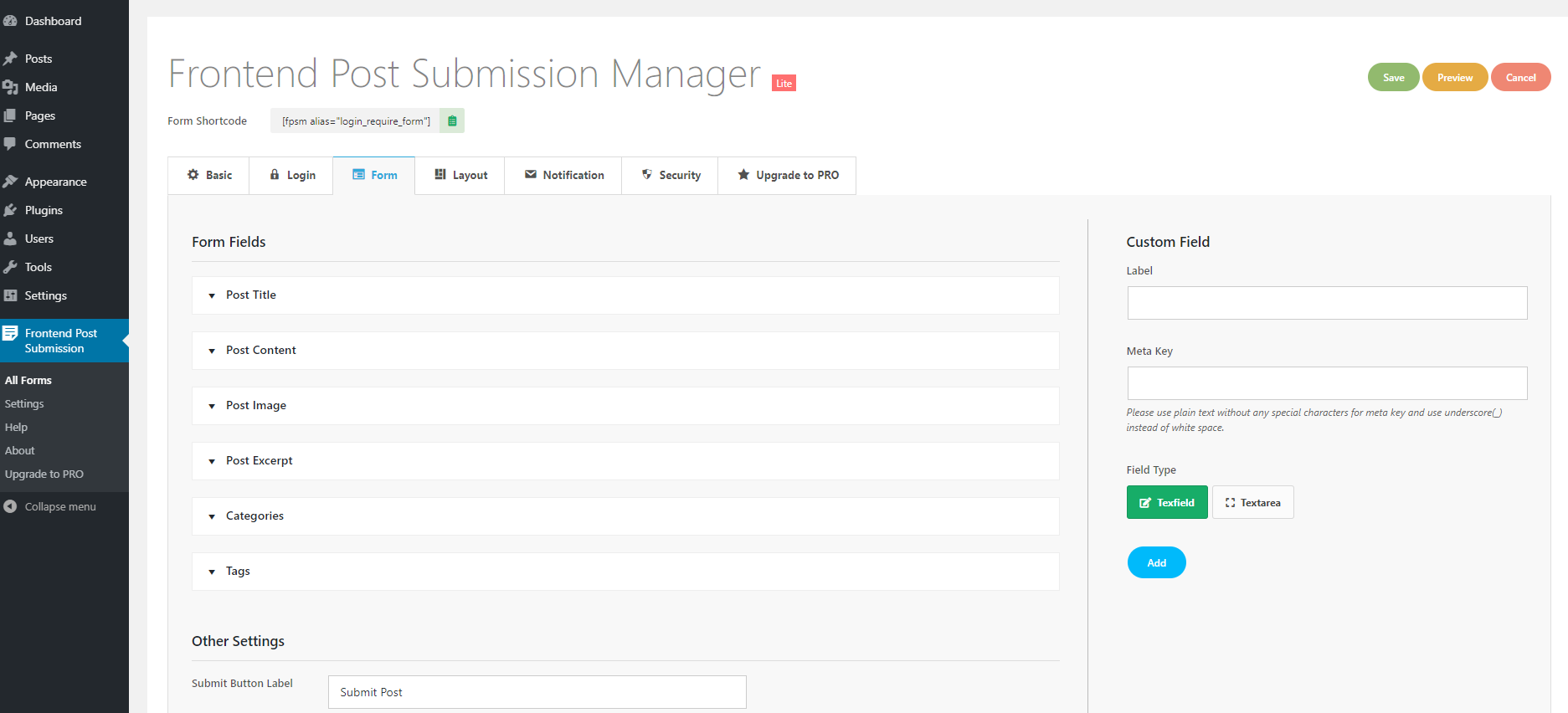
Task: Click the Frontend Post Submission menu icon
Action: click(10, 333)
